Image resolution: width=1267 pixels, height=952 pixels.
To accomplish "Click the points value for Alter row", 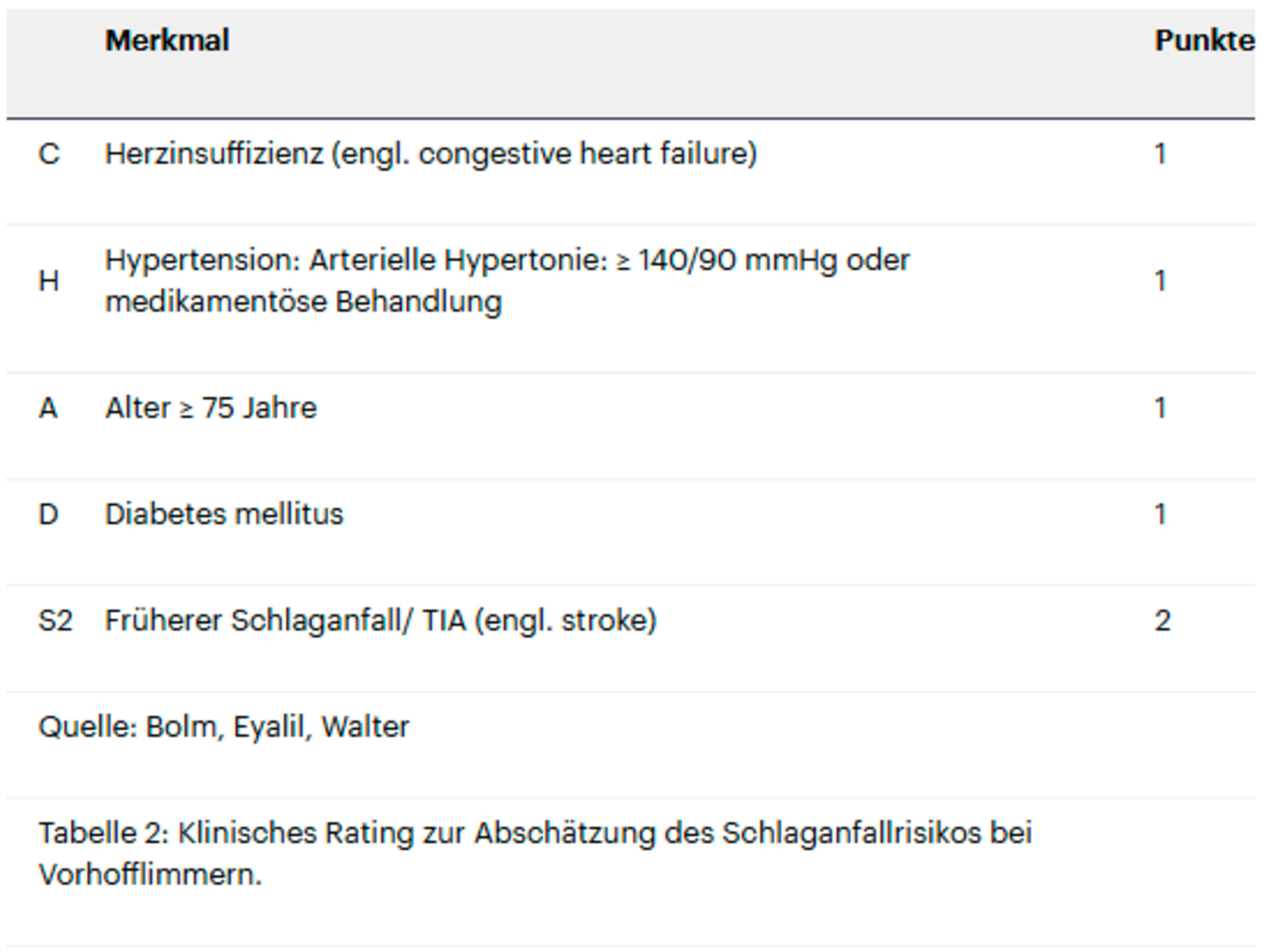I will 1160,408.
